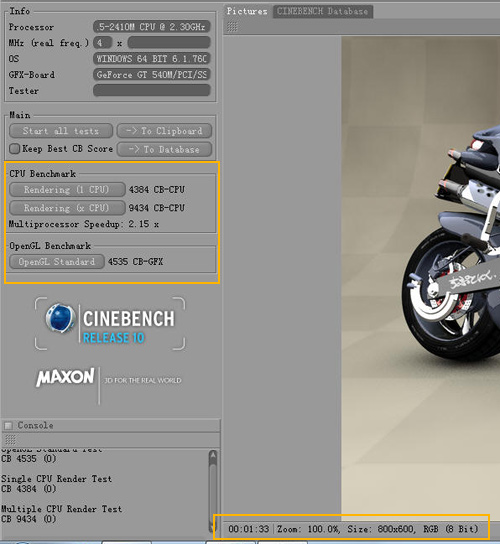Image resolution: width=500 pixels, height=544 pixels.
Task: Click the Multiprocessor Speedup 2.15 x text
Action: 84,224
